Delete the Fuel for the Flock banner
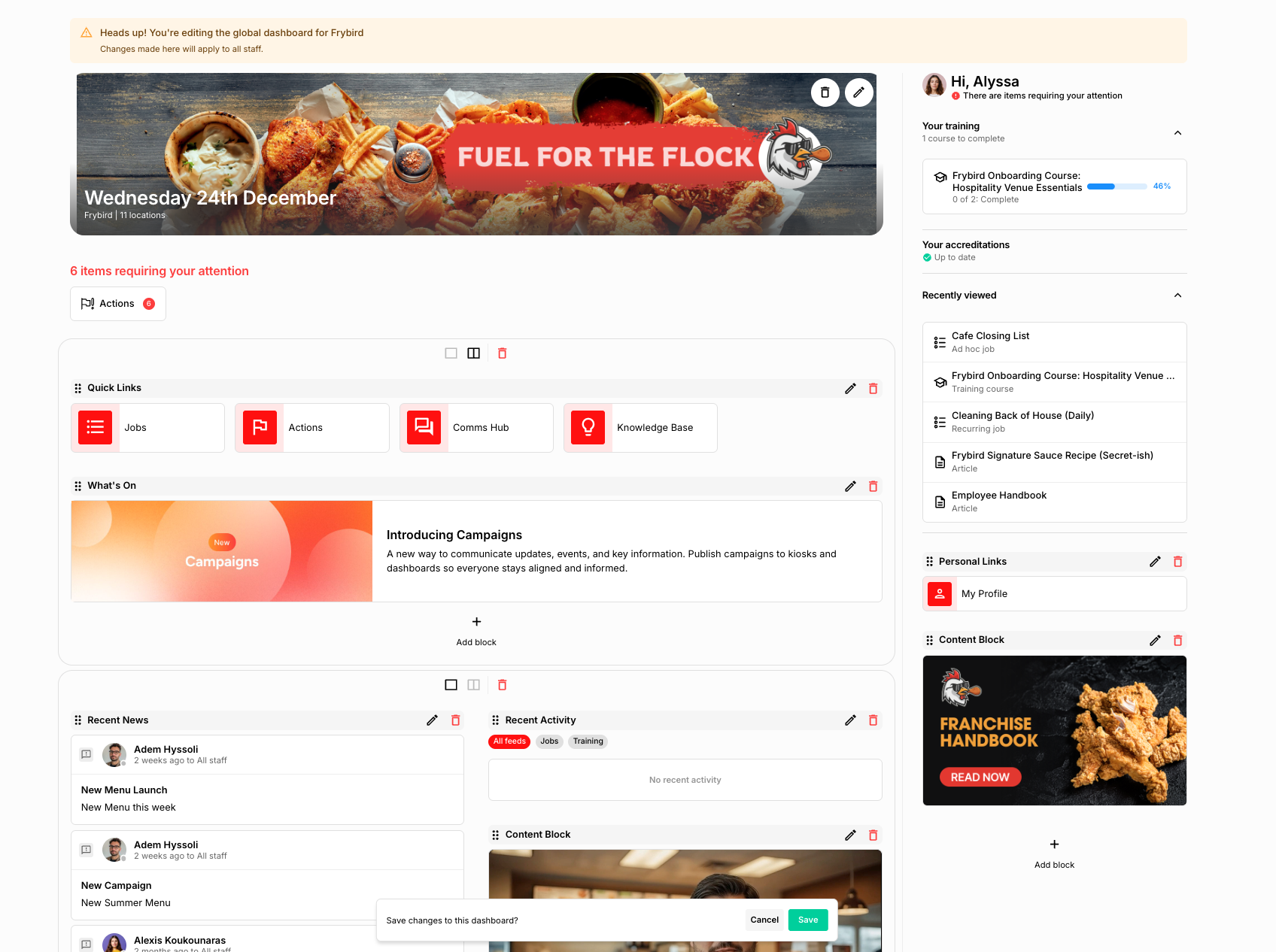The image size is (1276, 952). (825, 92)
